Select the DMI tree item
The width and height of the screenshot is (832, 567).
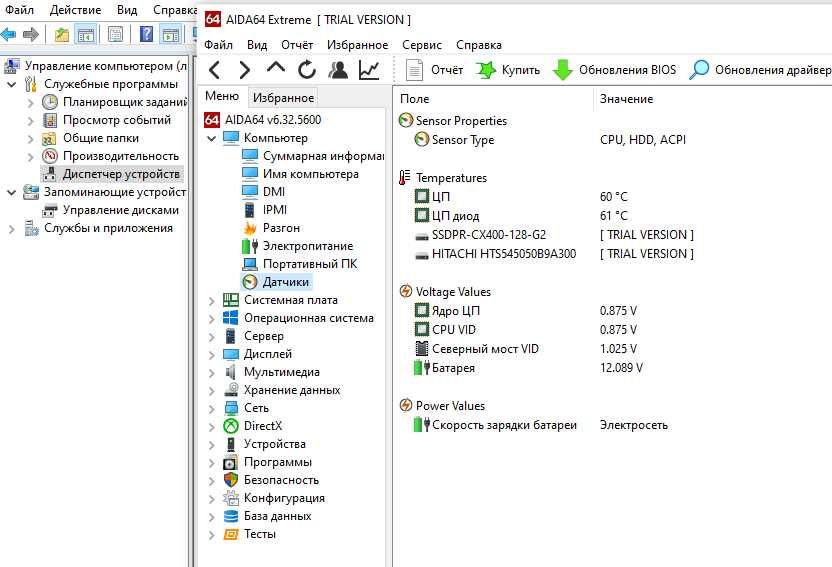coord(274,192)
